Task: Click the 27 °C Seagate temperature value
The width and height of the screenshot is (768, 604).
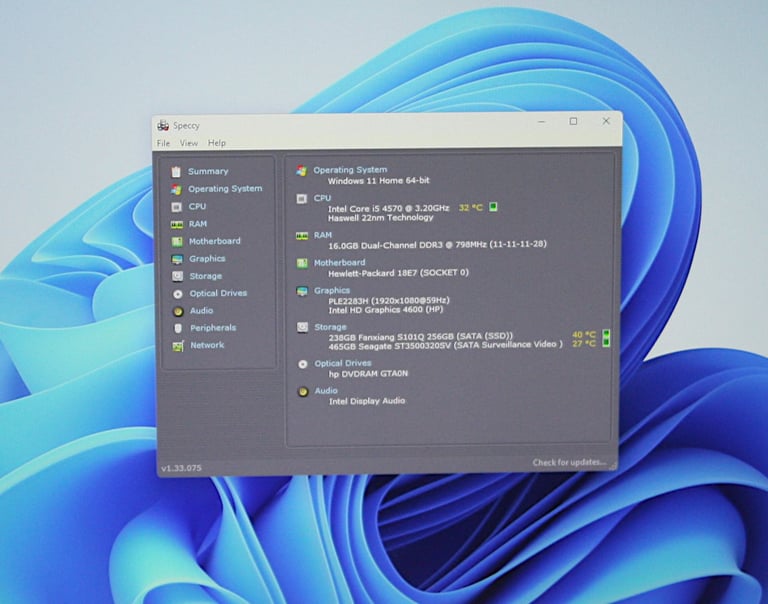Action: [x=584, y=343]
